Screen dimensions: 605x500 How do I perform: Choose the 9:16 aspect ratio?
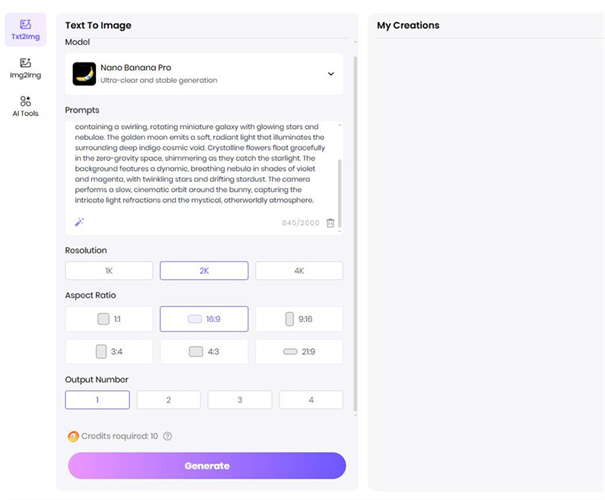tap(299, 319)
